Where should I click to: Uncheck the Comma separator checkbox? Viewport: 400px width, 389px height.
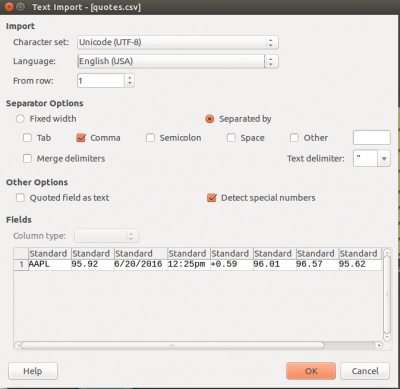click(x=81, y=138)
